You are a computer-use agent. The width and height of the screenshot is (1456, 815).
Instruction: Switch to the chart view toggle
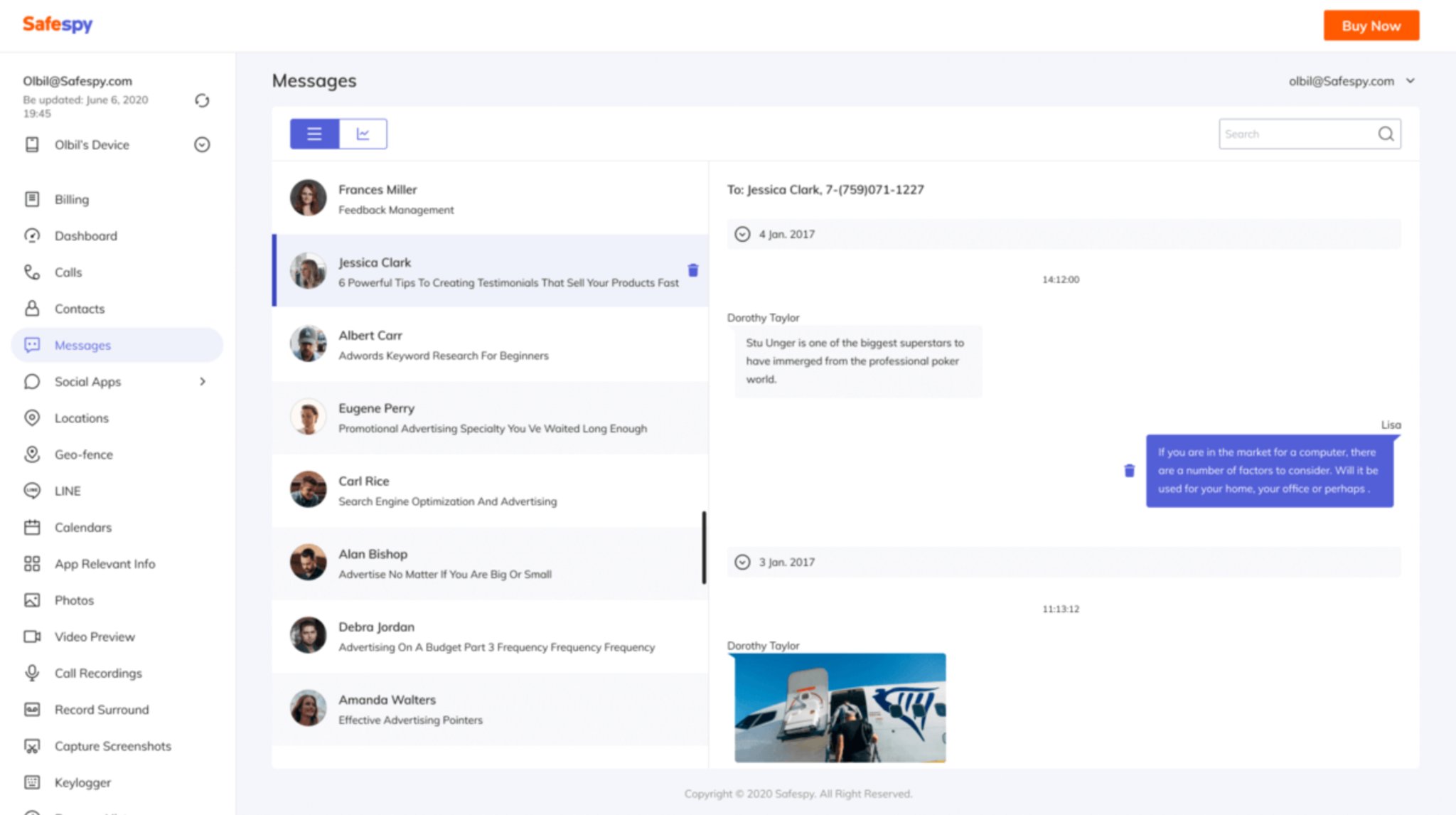(x=363, y=134)
